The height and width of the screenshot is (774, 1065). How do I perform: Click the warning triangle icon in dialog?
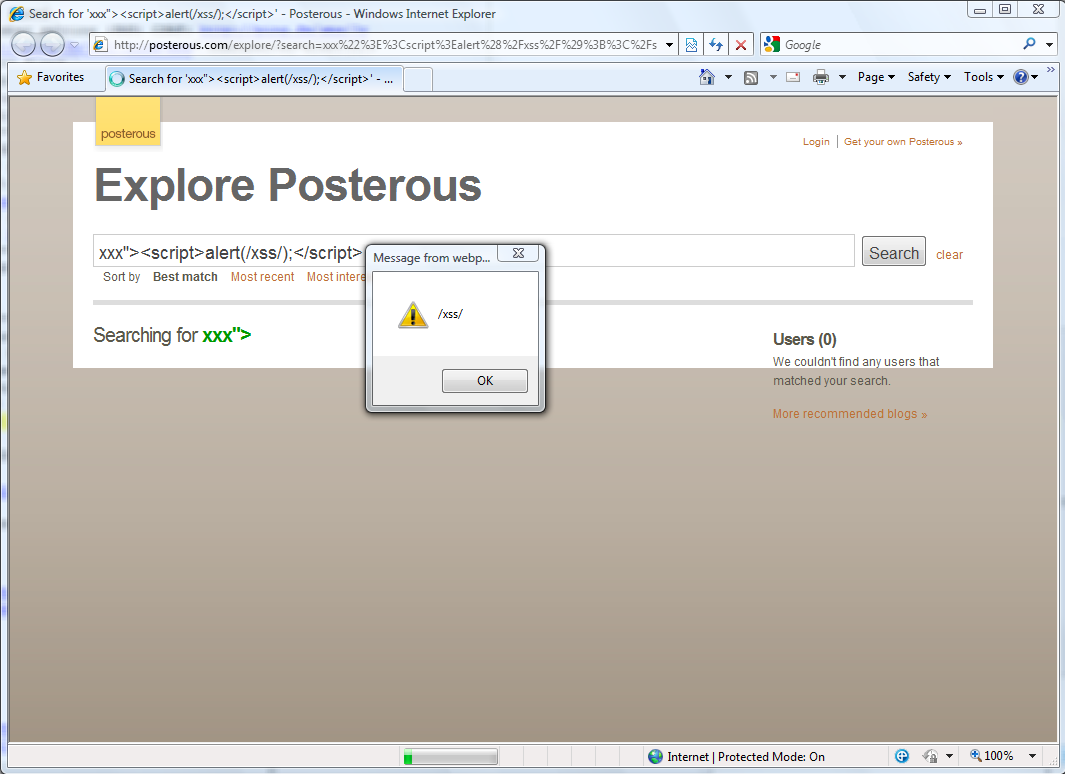413,315
